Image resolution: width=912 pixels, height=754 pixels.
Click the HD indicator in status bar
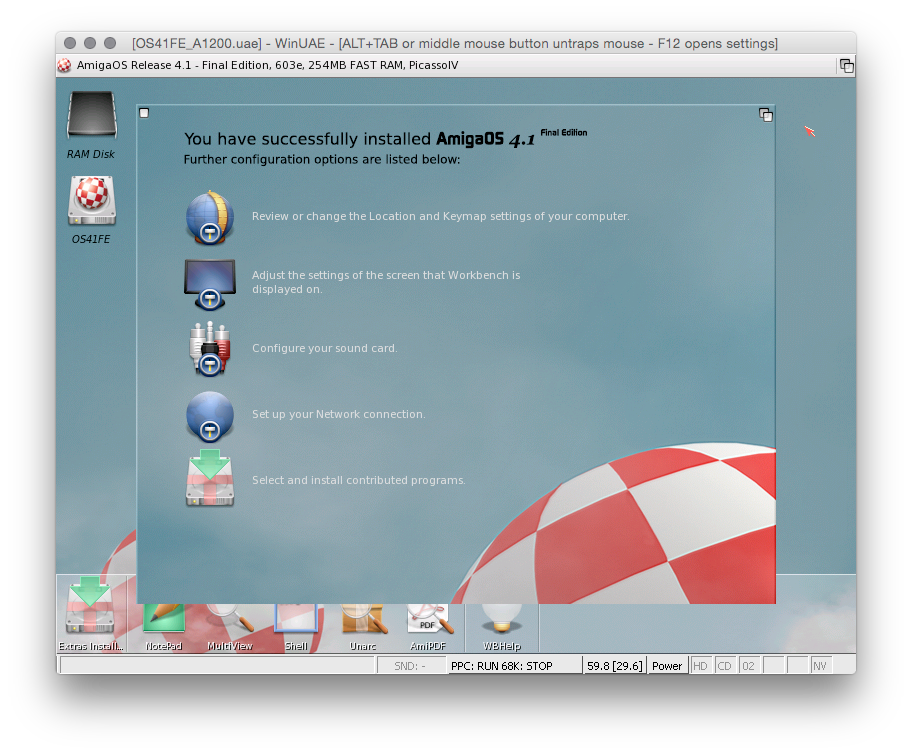coord(700,666)
